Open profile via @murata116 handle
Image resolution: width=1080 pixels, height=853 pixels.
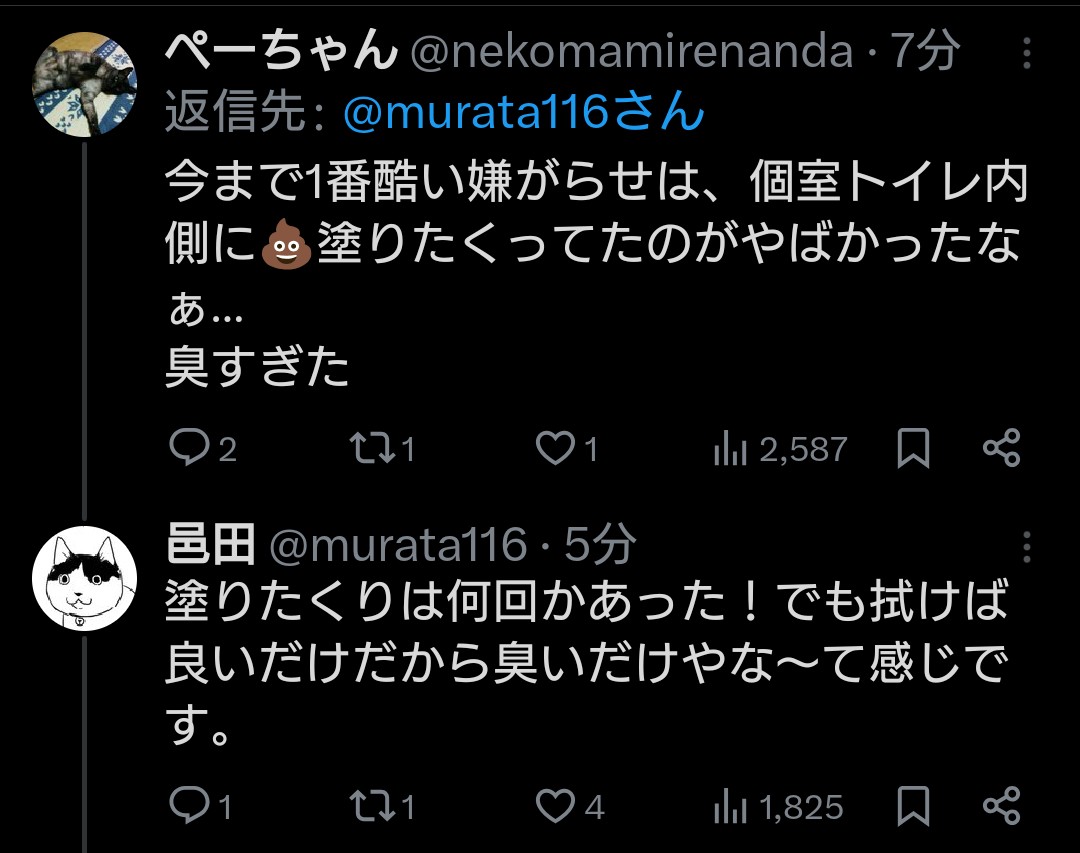(x=398, y=546)
